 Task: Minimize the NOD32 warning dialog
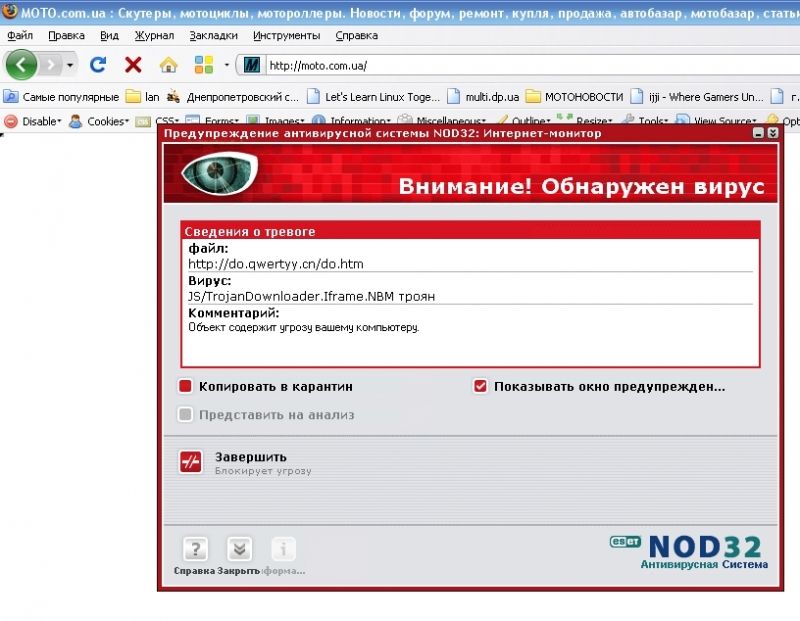758,133
